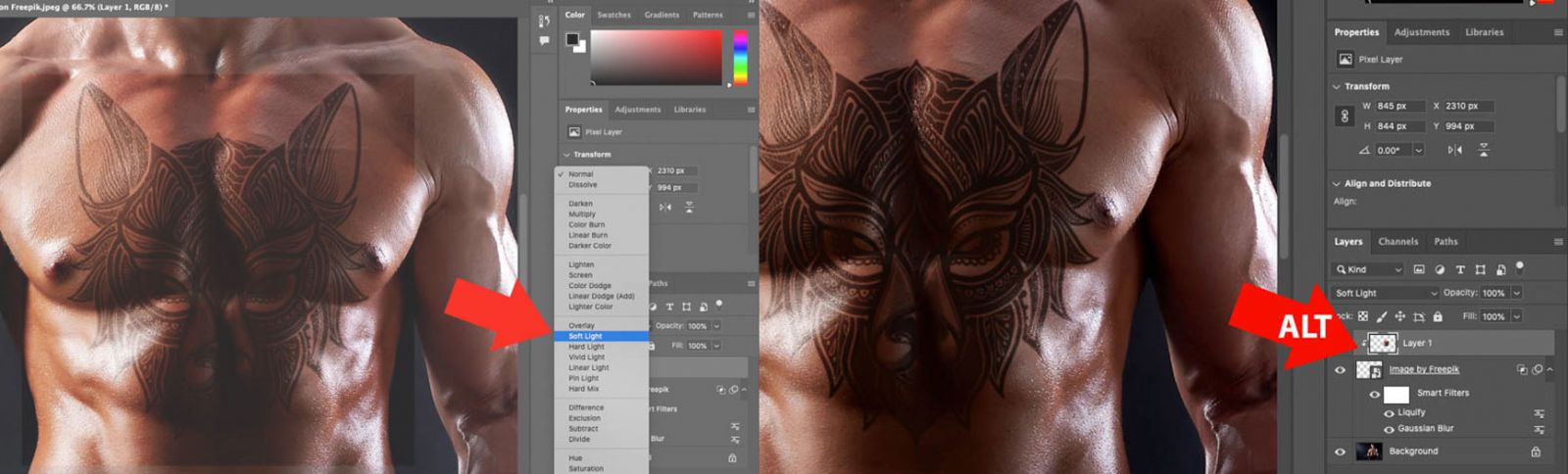The image size is (1568, 474).
Task: Toggle Gaussian Blur filter visibility eye
Action: (1389, 429)
